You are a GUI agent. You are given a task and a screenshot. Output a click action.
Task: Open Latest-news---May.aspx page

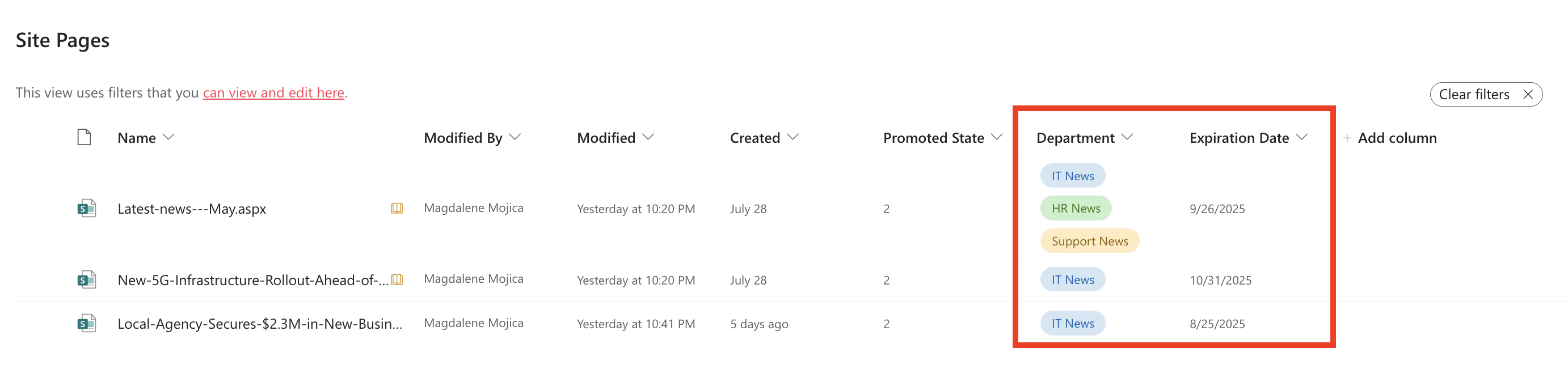191,209
